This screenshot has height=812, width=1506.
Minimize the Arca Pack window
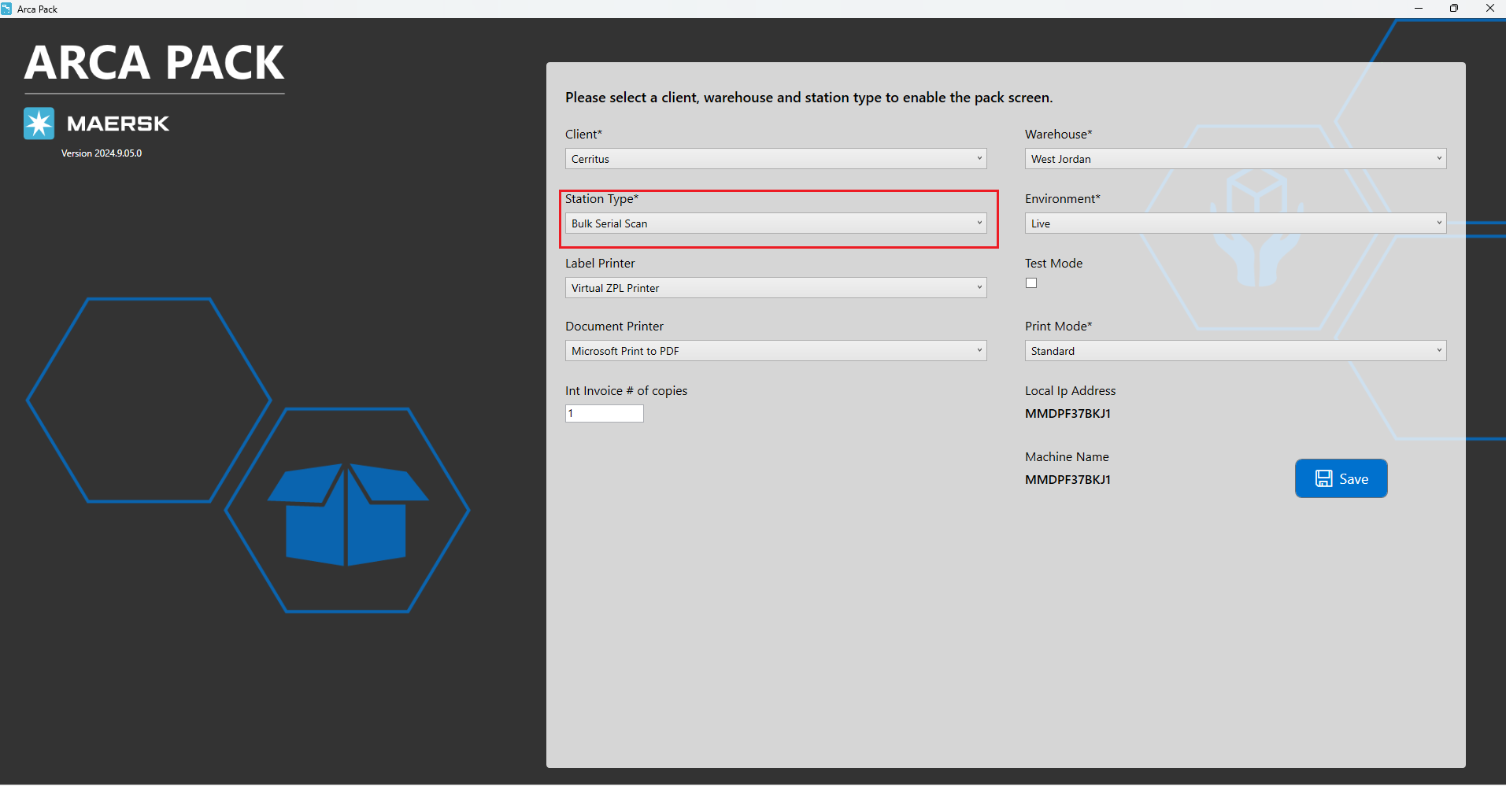tap(1419, 9)
